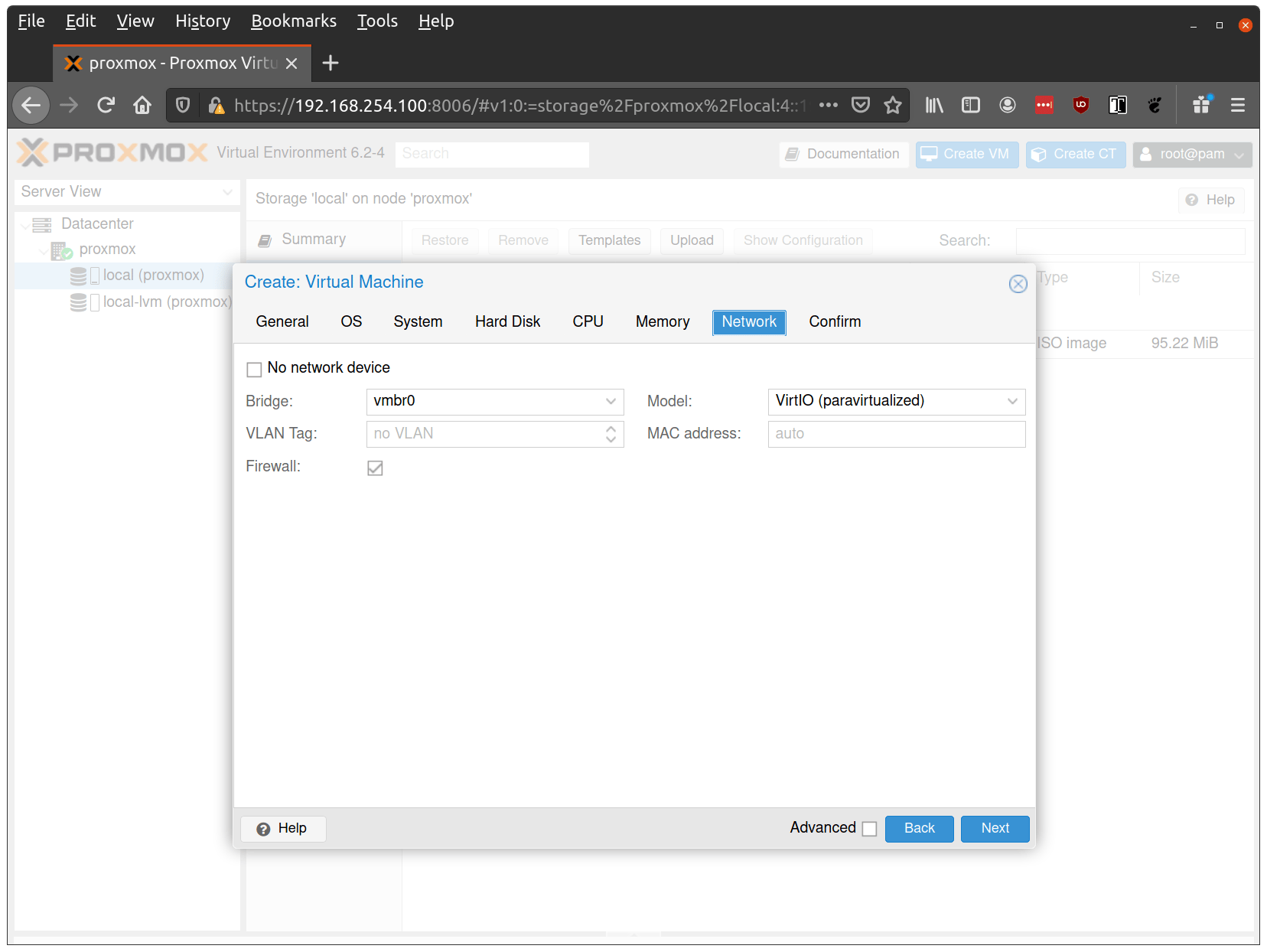Image resolution: width=1267 pixels, height=952 pixels.
Task: Open the Confirm tab
Action: [x=835, y=322]
